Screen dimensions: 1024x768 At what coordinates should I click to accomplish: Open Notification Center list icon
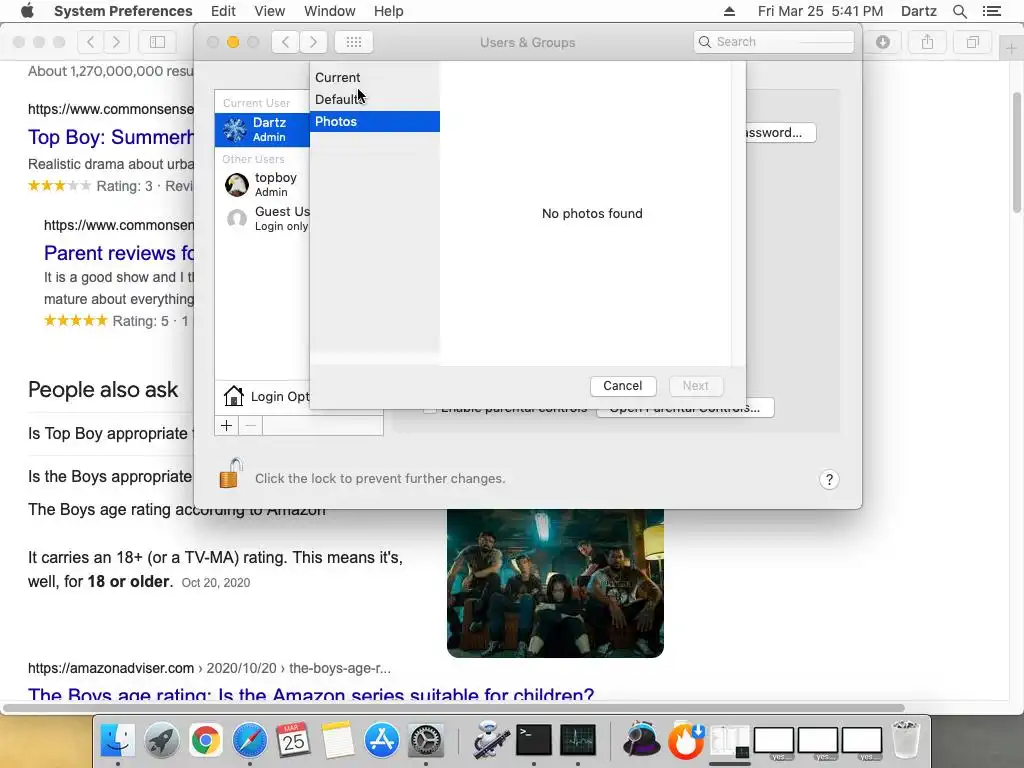point(991,11)
